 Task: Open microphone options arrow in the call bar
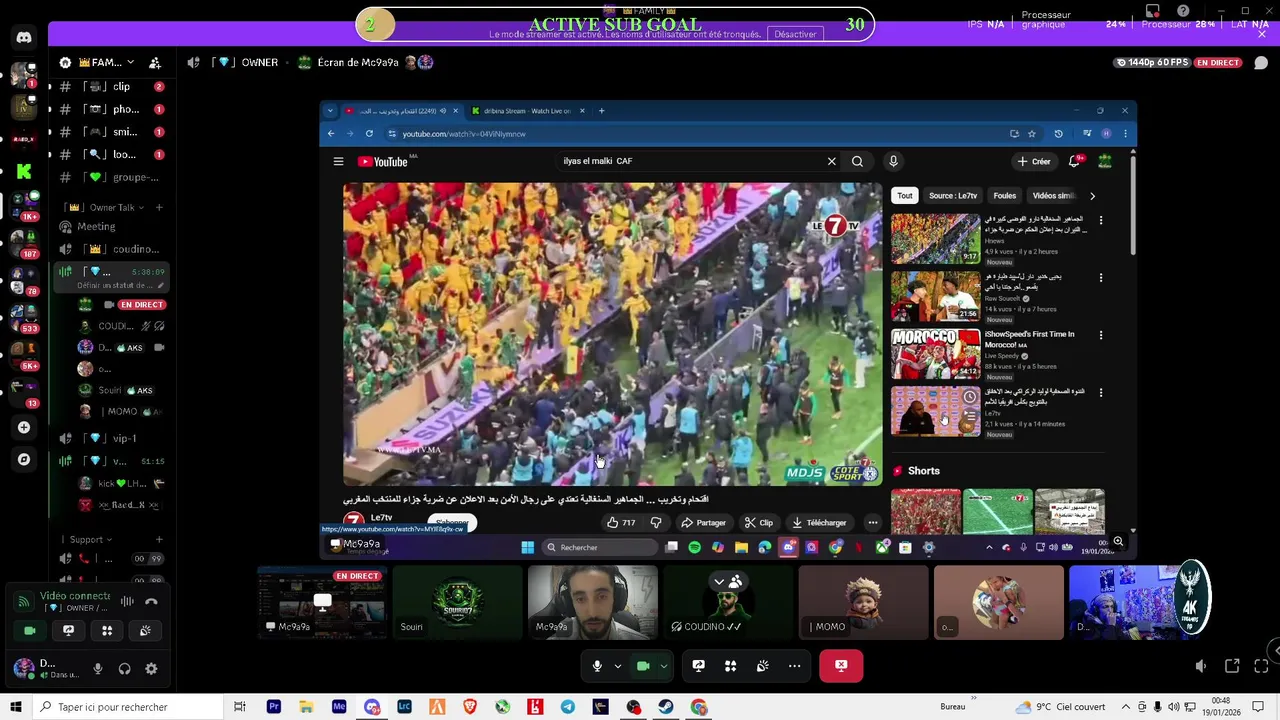(618, 666)
